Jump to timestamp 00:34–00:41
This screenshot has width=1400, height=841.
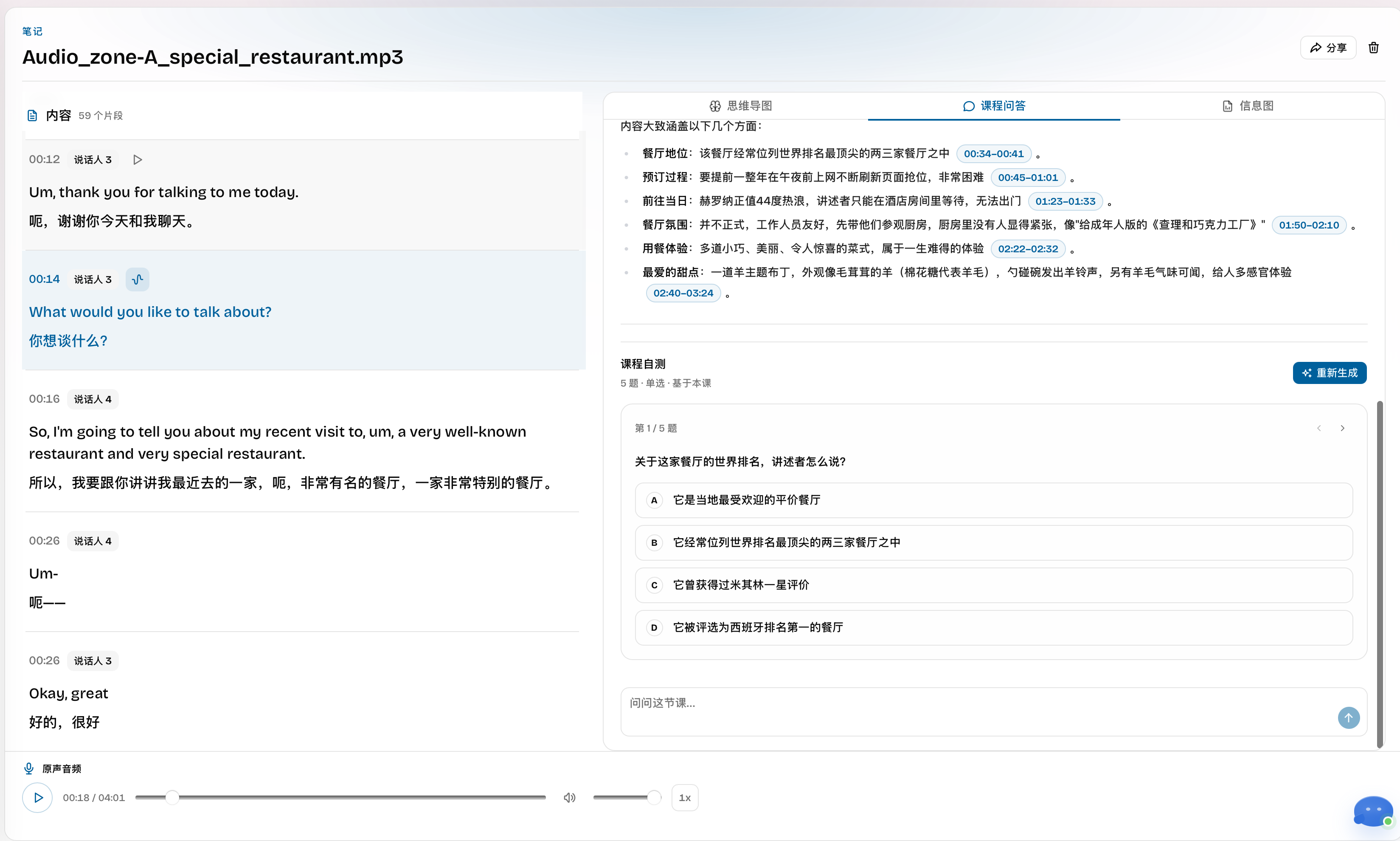tap(994, 154)
